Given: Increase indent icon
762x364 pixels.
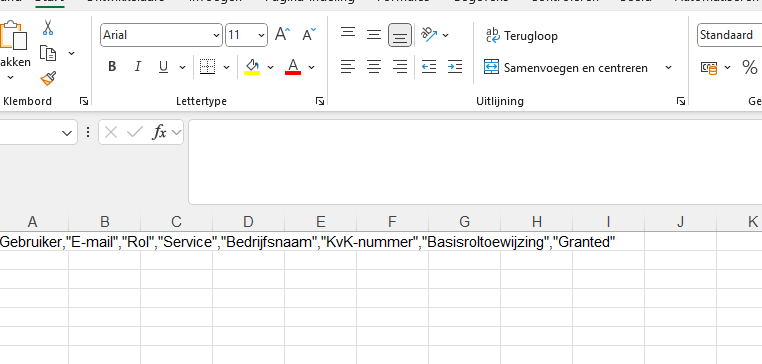Looking at the screenshot, I should 455,67.
